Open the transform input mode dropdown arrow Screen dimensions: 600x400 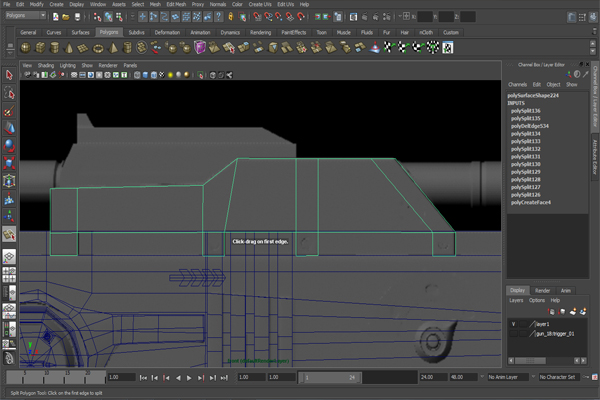pos(400,16)
